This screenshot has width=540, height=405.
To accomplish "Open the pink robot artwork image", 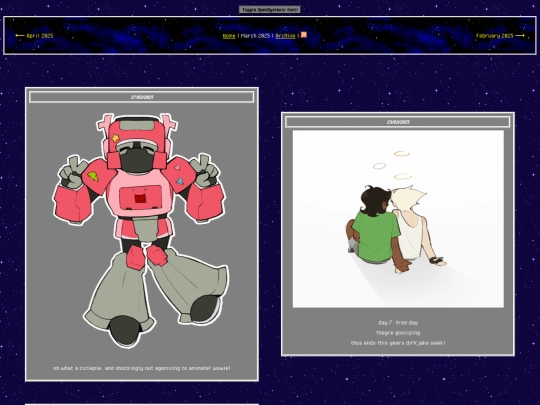I will click(141, 230).
